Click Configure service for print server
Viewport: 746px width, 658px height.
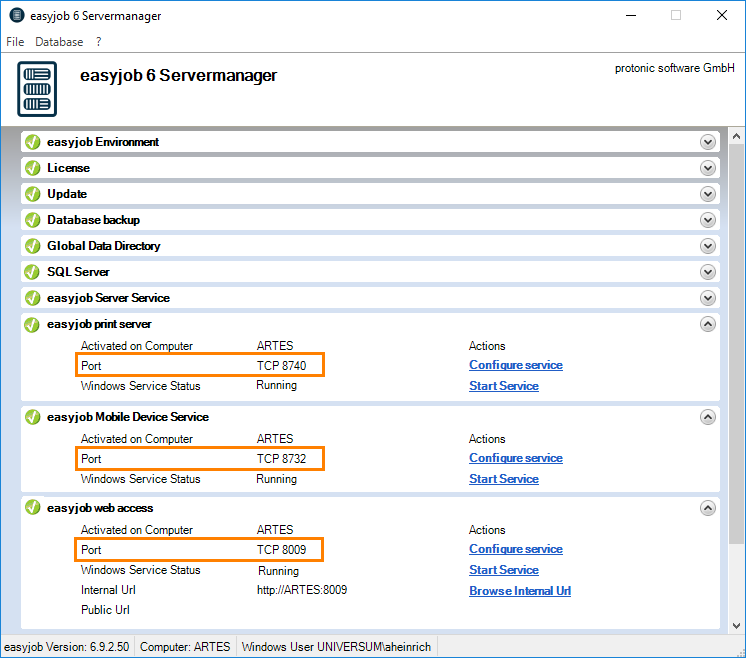point(515,365)
